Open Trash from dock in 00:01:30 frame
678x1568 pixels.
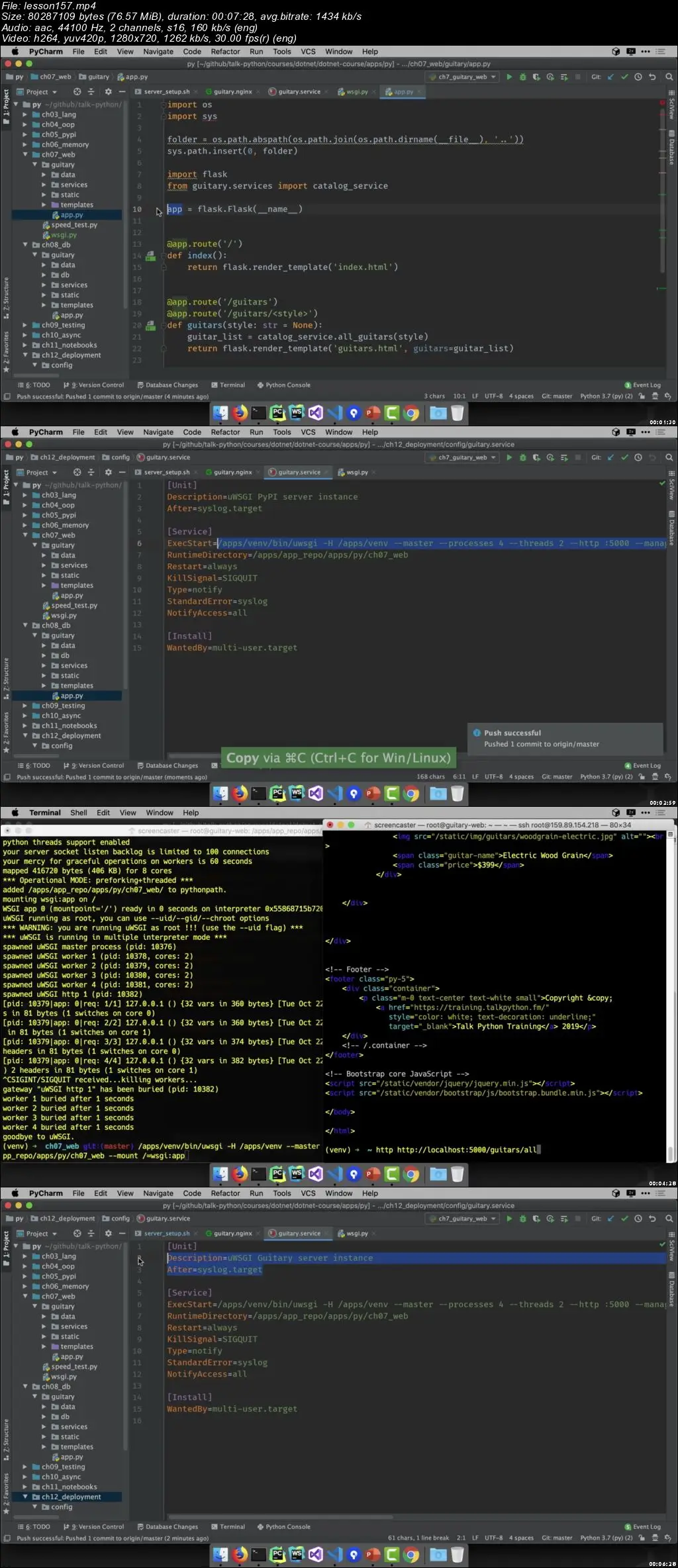457,413
